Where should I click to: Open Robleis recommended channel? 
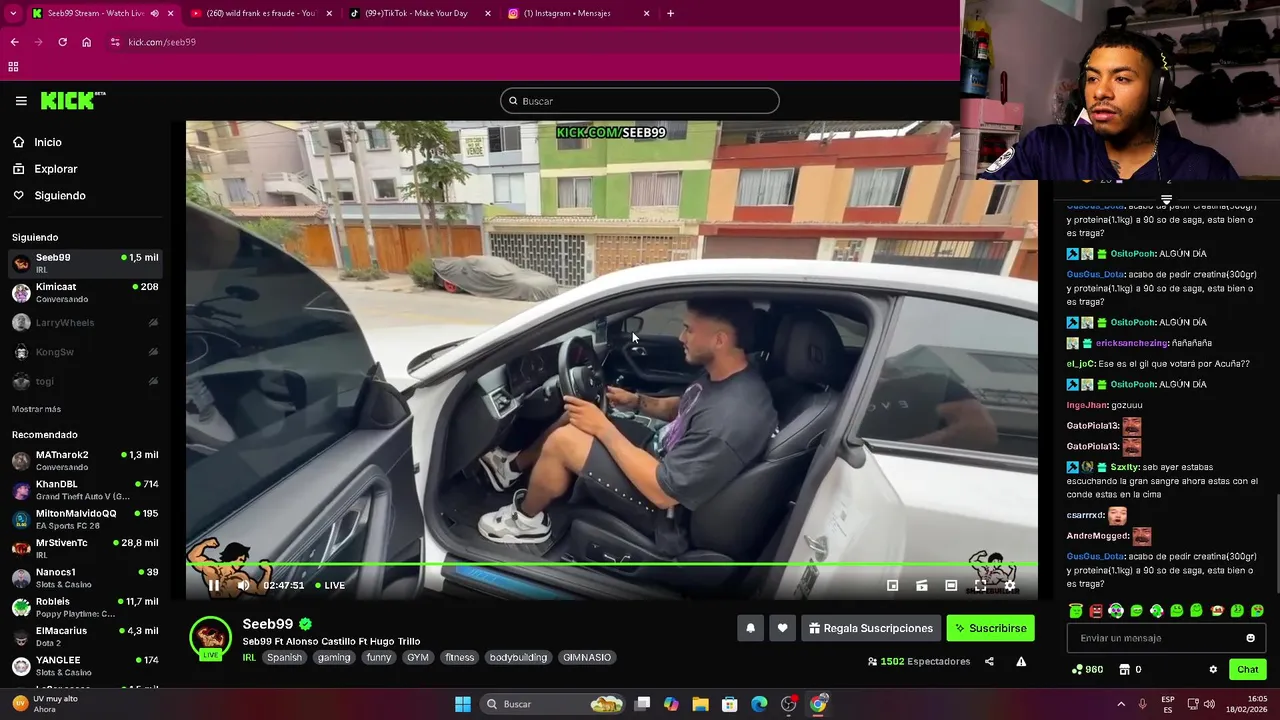[85, 607]
